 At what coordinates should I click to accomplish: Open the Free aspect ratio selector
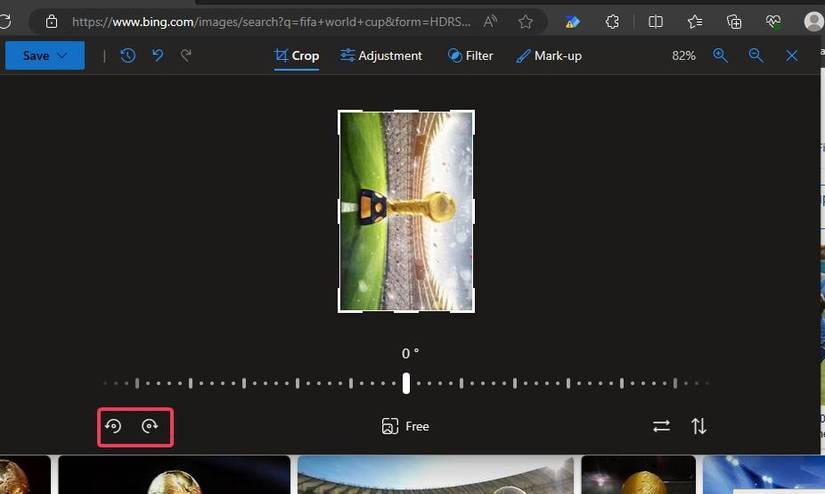pos(405,426)
